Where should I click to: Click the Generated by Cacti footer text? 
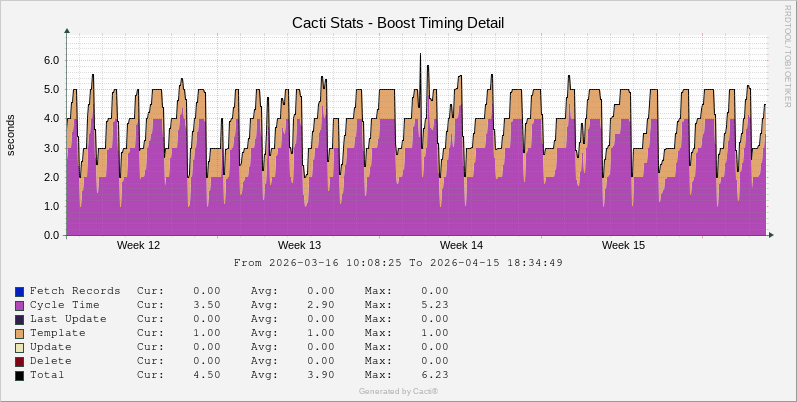398,391
